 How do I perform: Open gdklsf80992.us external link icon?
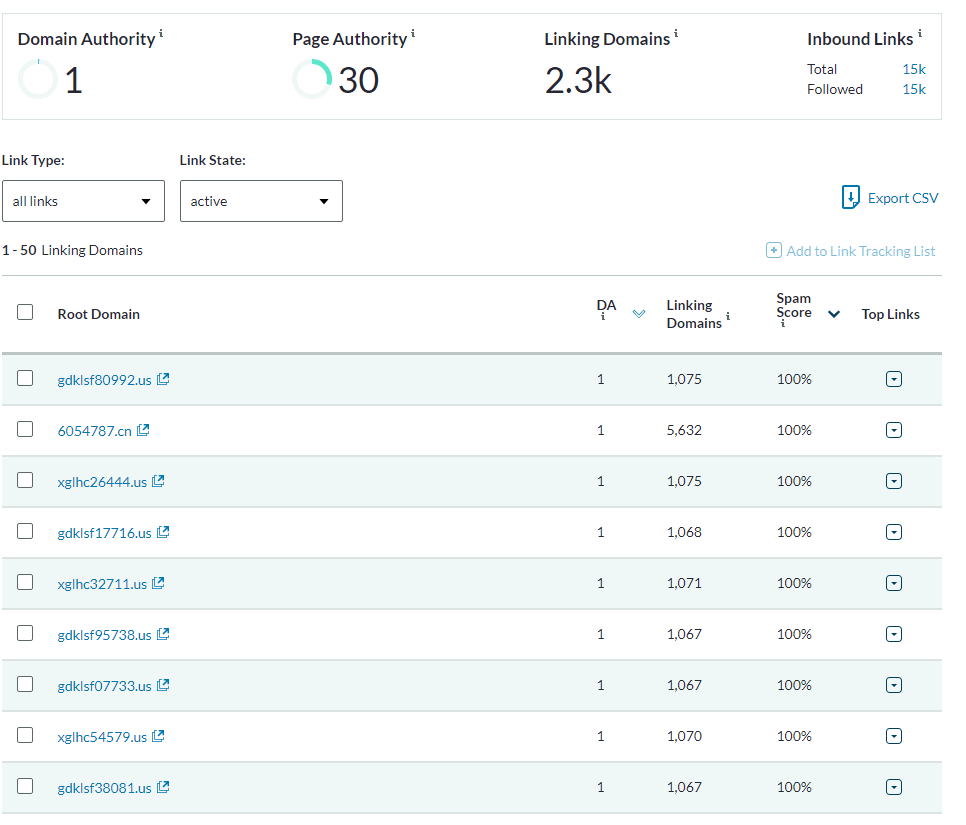pos(163,379)
